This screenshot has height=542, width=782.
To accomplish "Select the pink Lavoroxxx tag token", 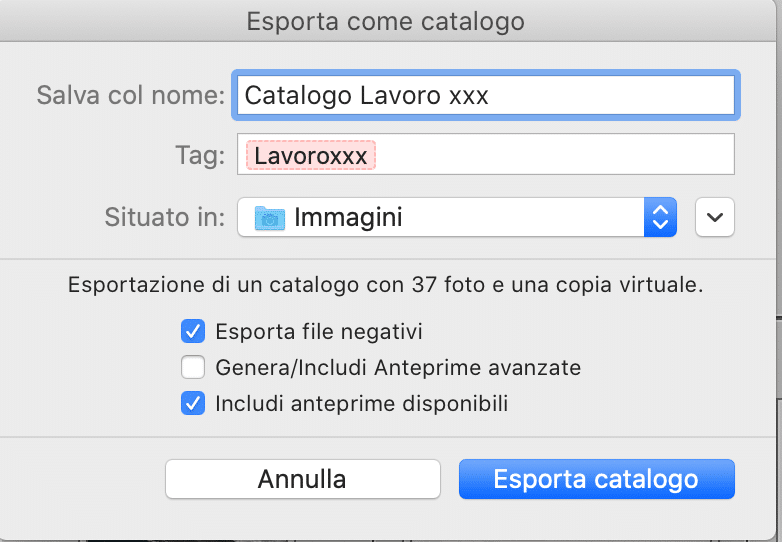I will tap(311, 156).
